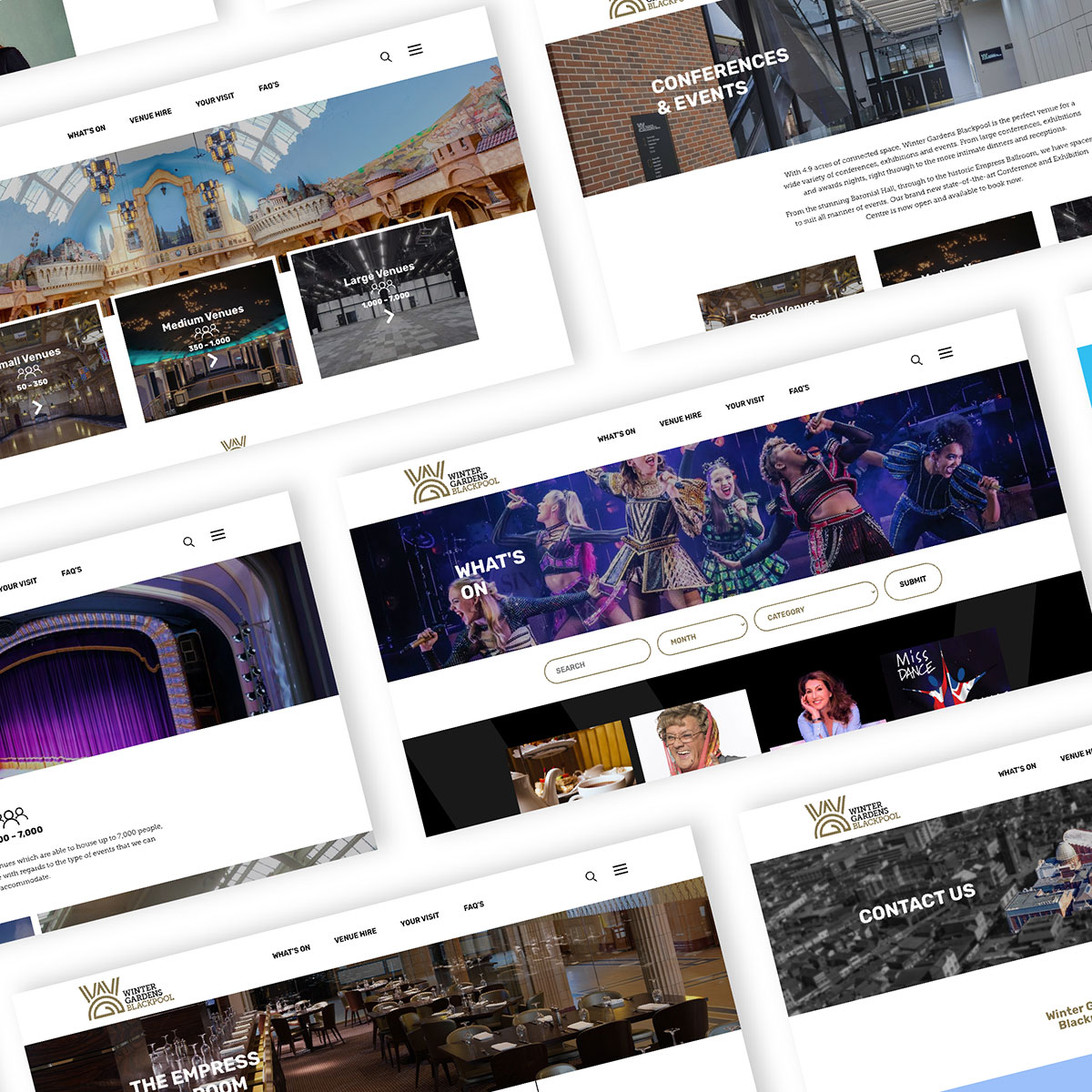
Task: Click the arrow on the Small Venues card
Action: point(37,408)
